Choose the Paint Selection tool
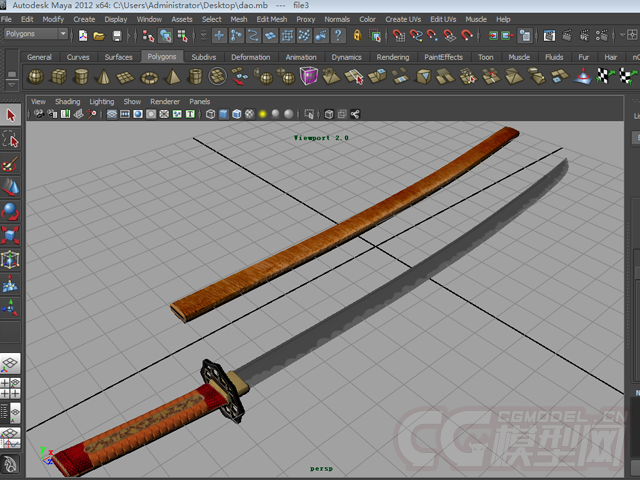The height and width of the screenshot is (480, 640). (x=10, y=164)
